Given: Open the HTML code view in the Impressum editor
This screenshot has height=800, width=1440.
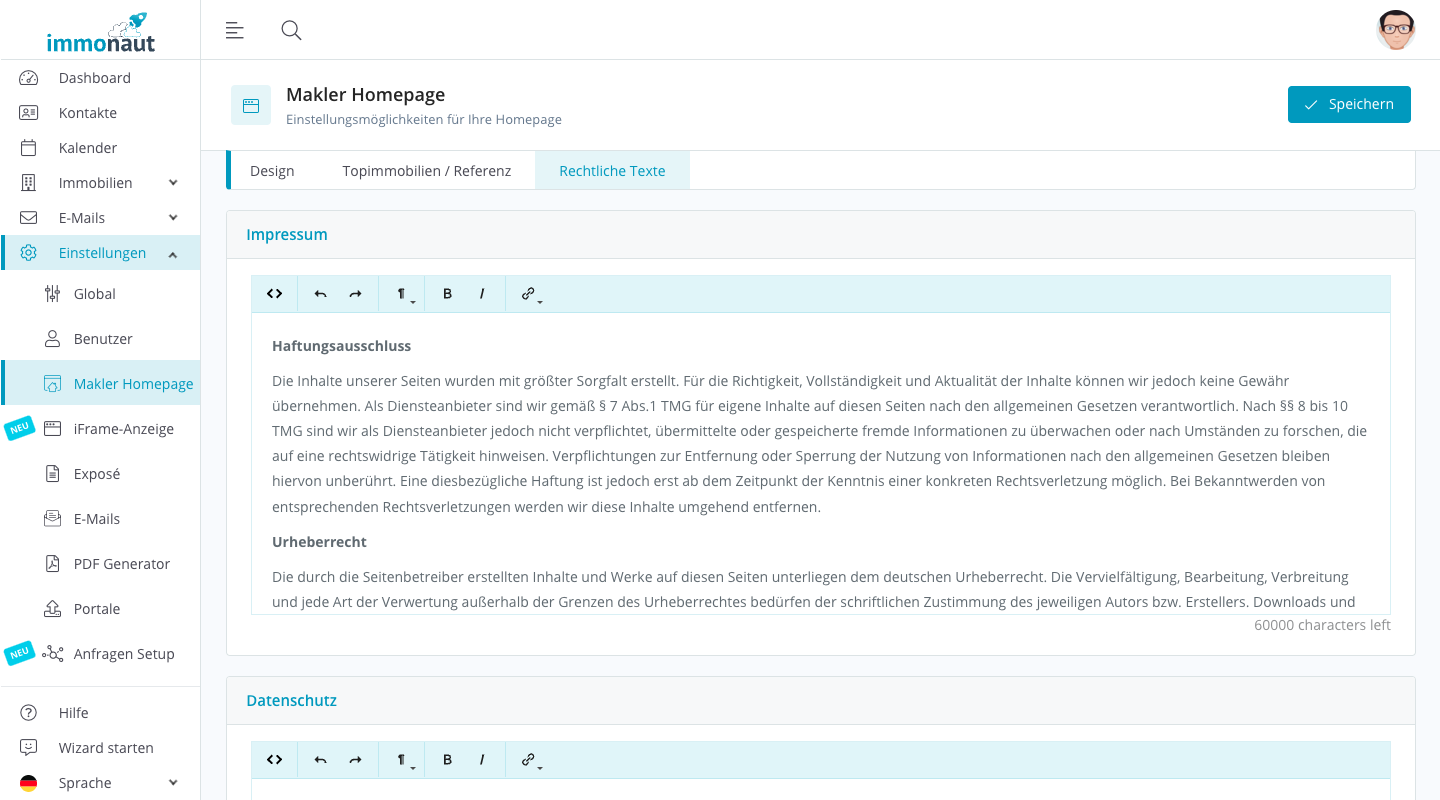Looking at the screenshot, I should click(274, 293).
